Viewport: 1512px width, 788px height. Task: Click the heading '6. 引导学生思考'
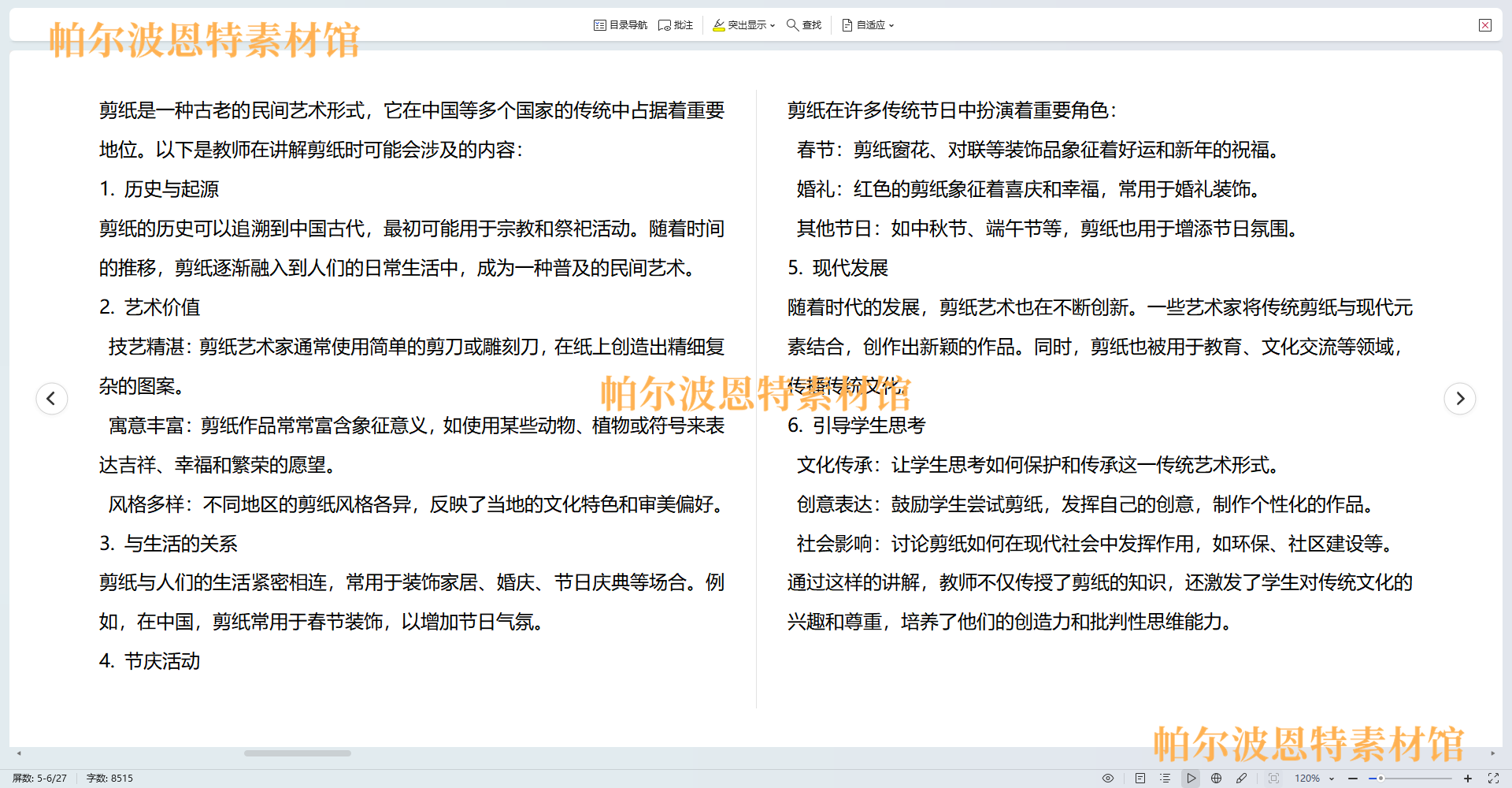(857, 426)
